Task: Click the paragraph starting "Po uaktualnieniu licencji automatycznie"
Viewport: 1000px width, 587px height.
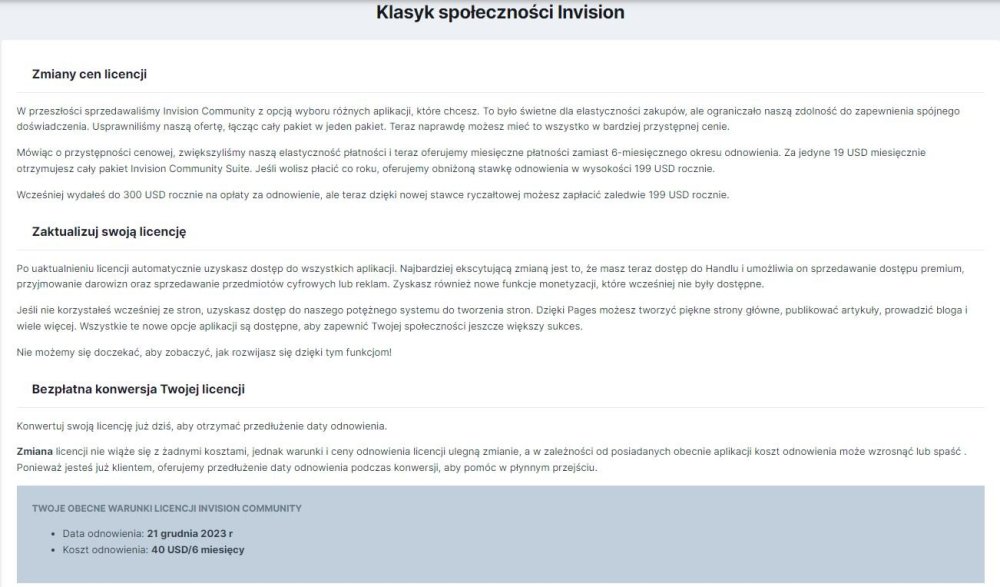Action: click(x=490, y=276)
